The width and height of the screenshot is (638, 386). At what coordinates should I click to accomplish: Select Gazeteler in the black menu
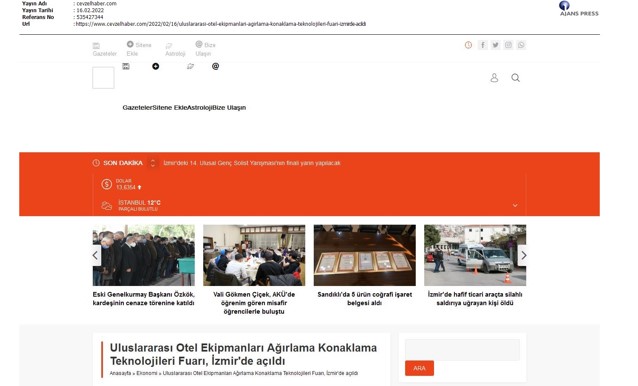138,108
